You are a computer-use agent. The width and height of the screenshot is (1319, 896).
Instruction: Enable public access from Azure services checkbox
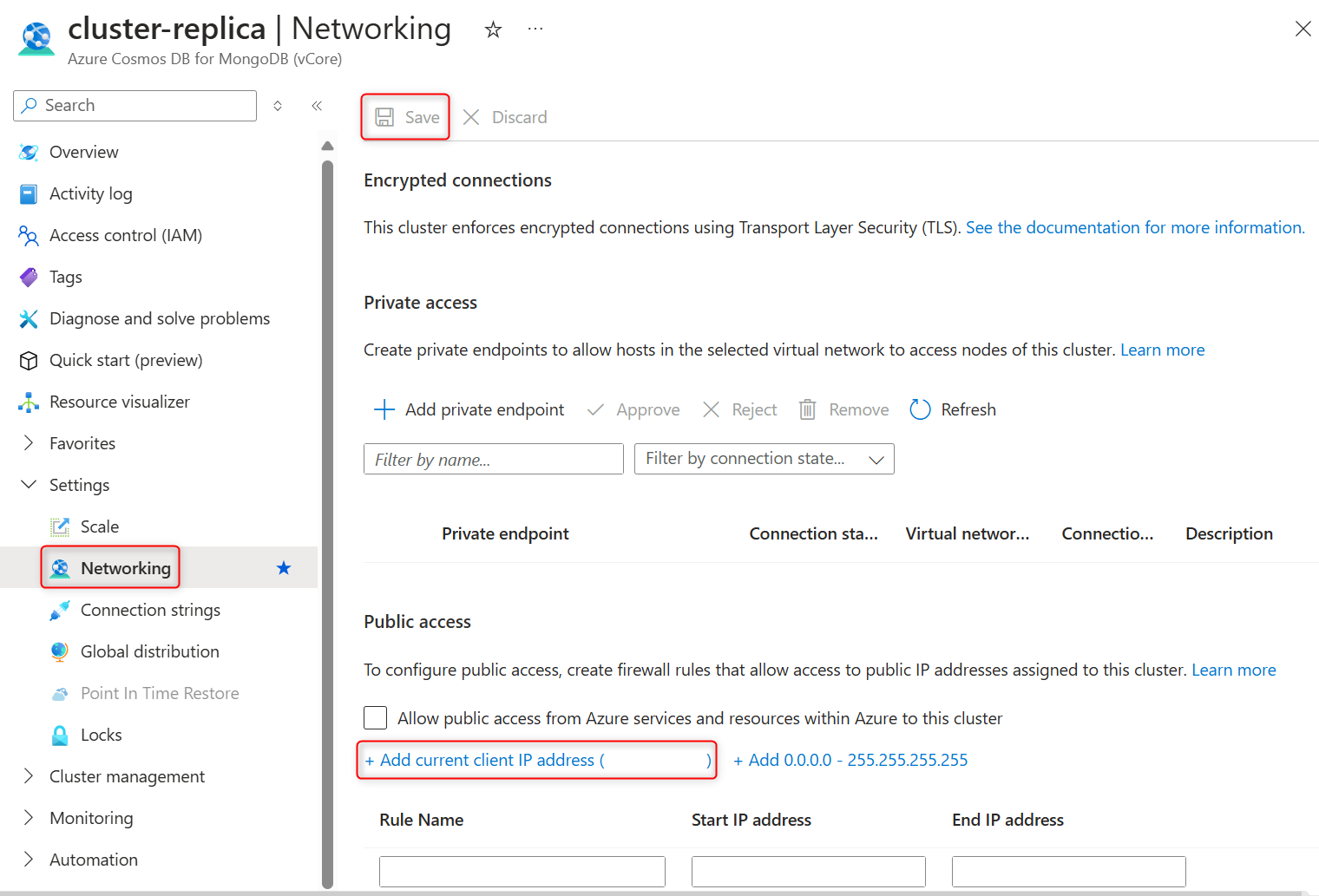[375, 717]
